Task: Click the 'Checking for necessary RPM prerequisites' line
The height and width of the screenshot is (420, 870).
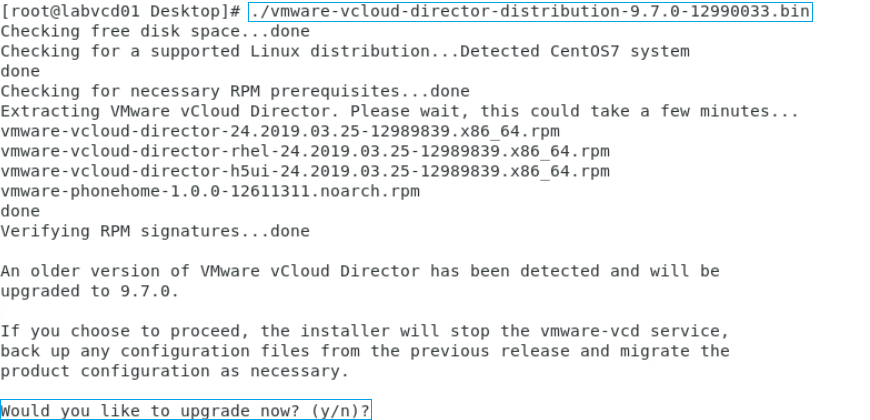Action: [235, 91]
